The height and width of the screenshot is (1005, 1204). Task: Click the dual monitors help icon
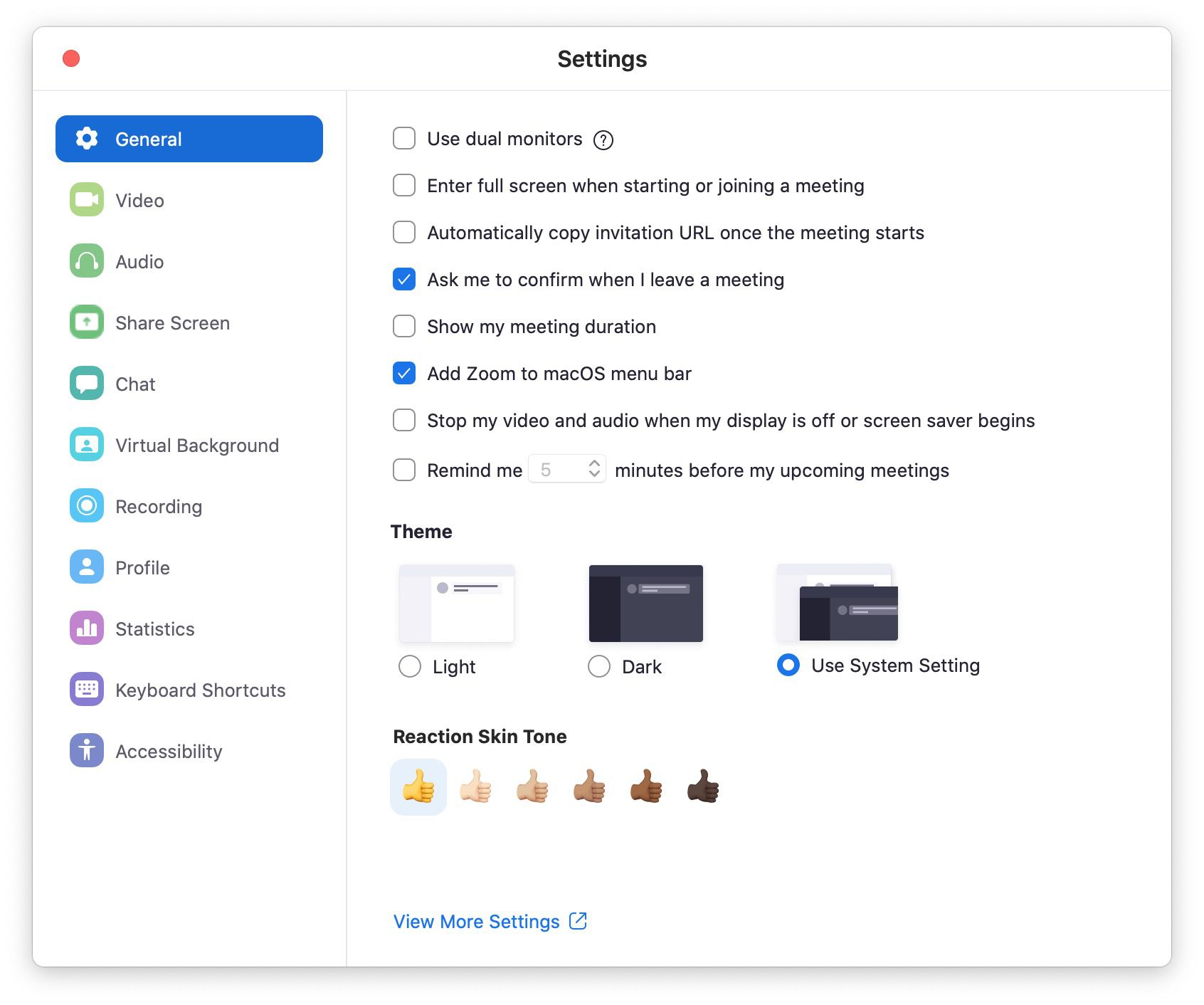click(603, 140)
